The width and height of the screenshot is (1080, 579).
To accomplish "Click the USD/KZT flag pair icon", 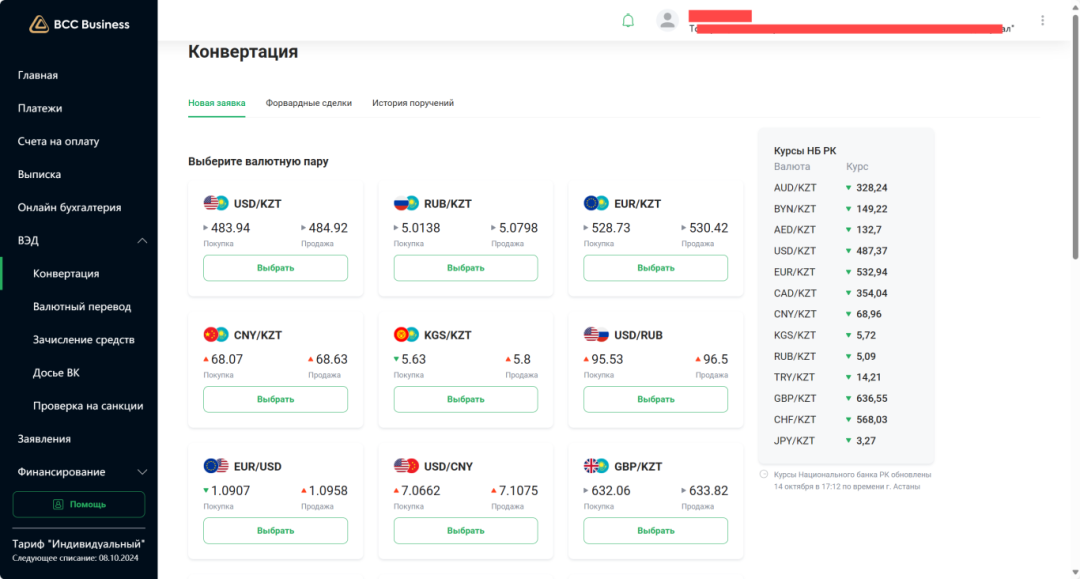I will tap(215, 203).
